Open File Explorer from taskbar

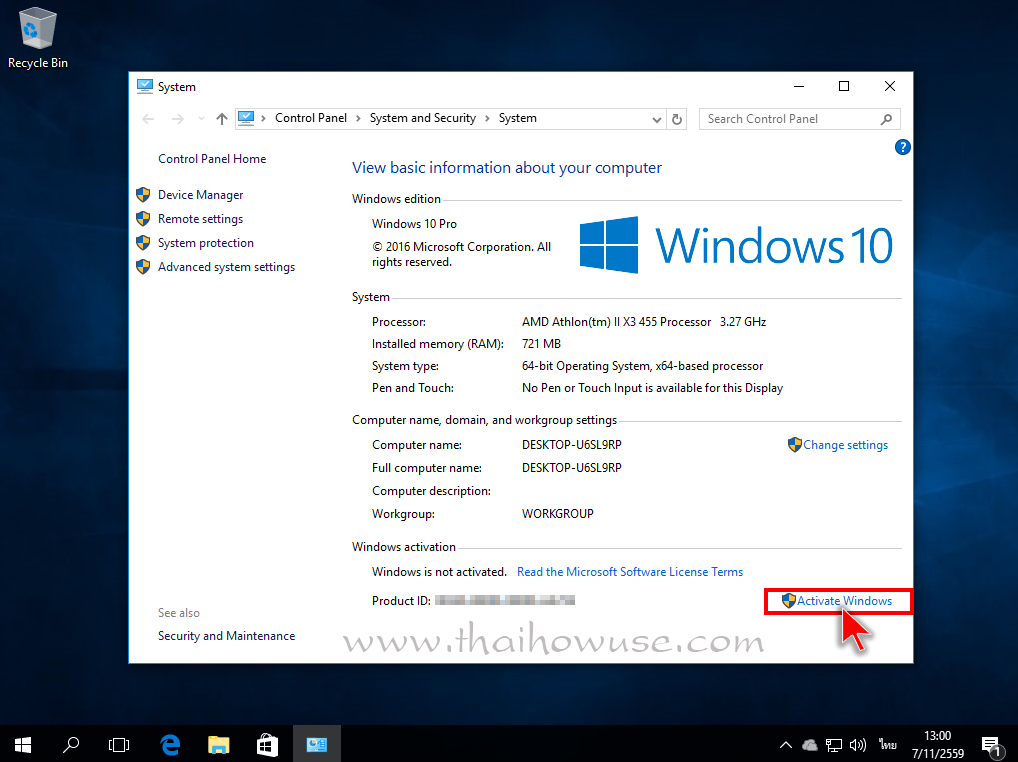tap(219, 744)
